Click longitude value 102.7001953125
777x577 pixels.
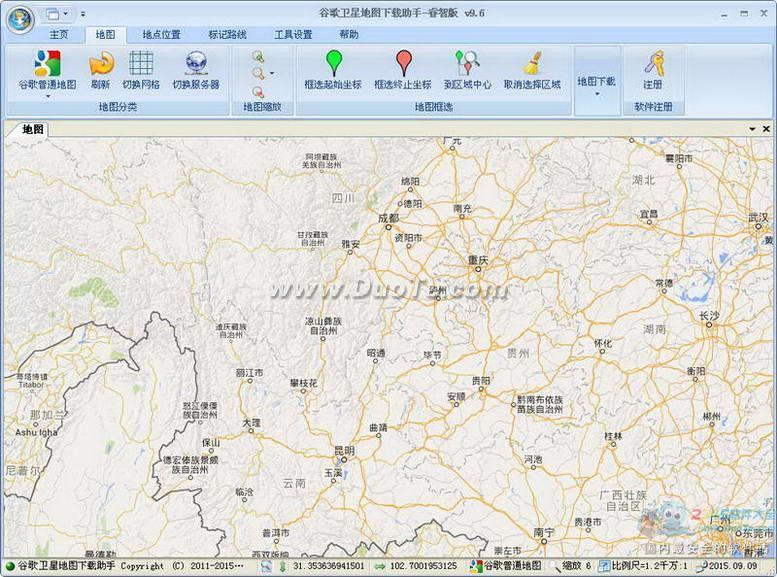coord(423,566)
